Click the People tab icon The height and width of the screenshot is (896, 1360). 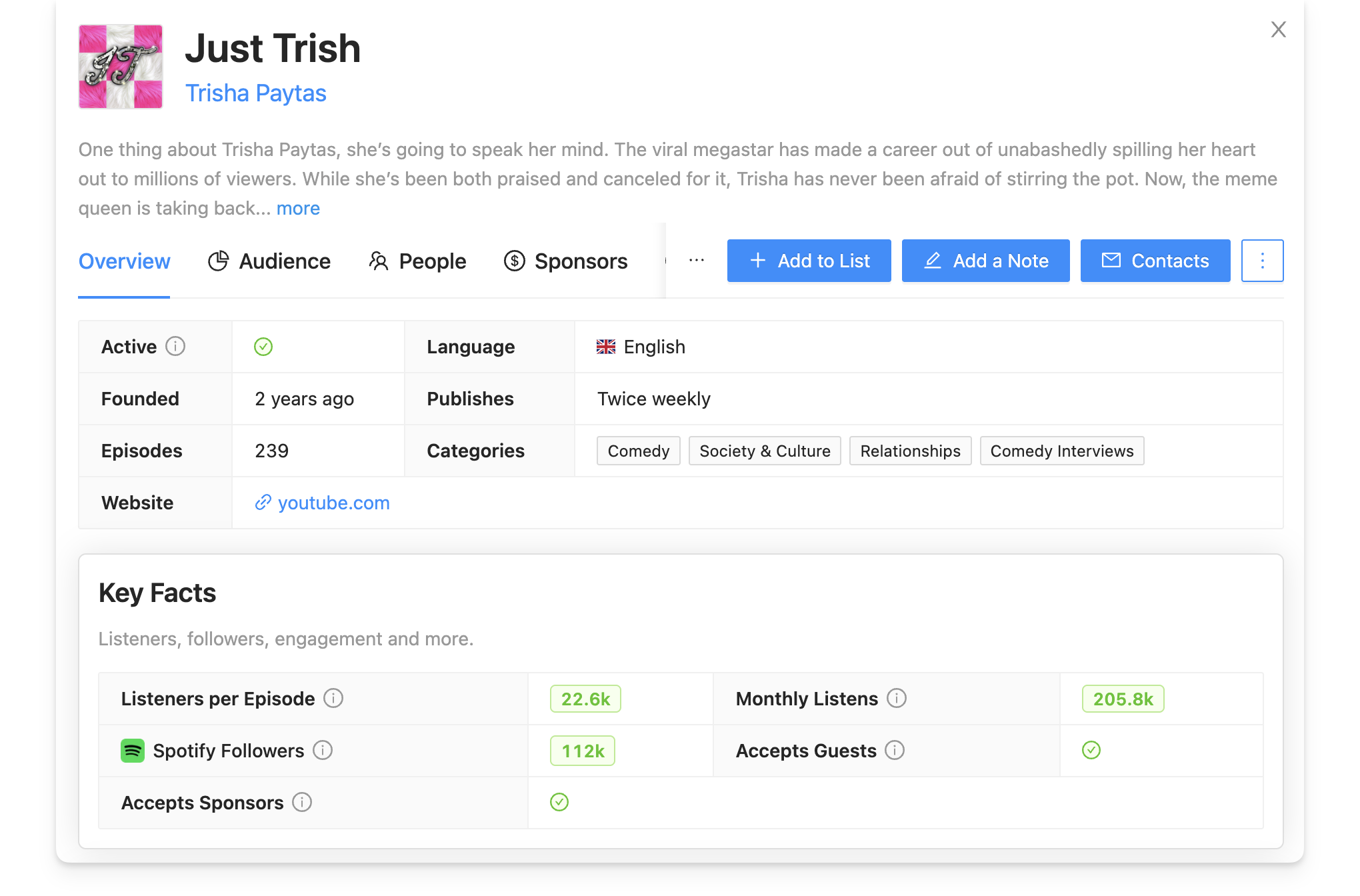pyautogui.click(x=378, y=261)
